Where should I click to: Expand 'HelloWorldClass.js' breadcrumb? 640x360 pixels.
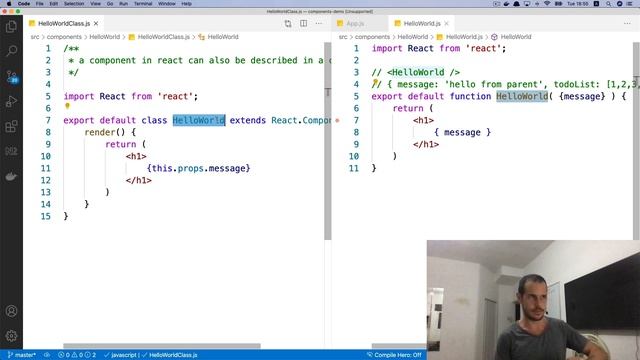tap(160, 37)
